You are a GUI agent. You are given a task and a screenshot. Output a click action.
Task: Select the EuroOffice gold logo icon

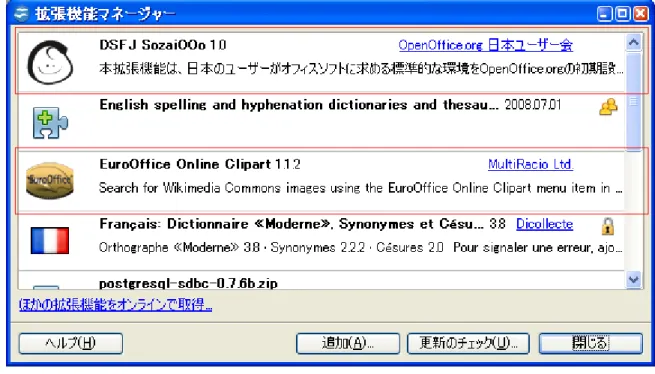50,181
